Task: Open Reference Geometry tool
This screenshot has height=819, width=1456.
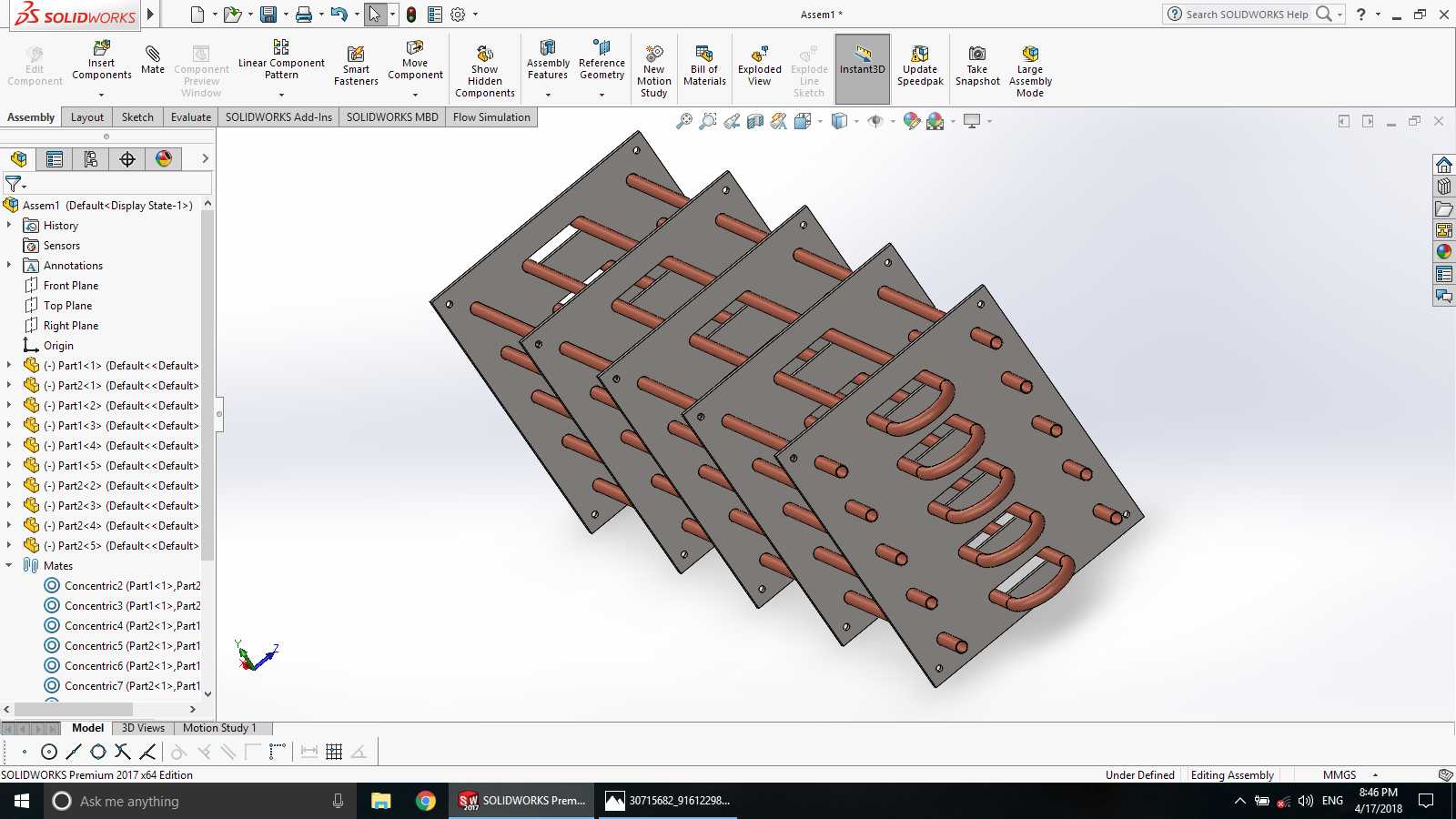Action: click(602, 60)
